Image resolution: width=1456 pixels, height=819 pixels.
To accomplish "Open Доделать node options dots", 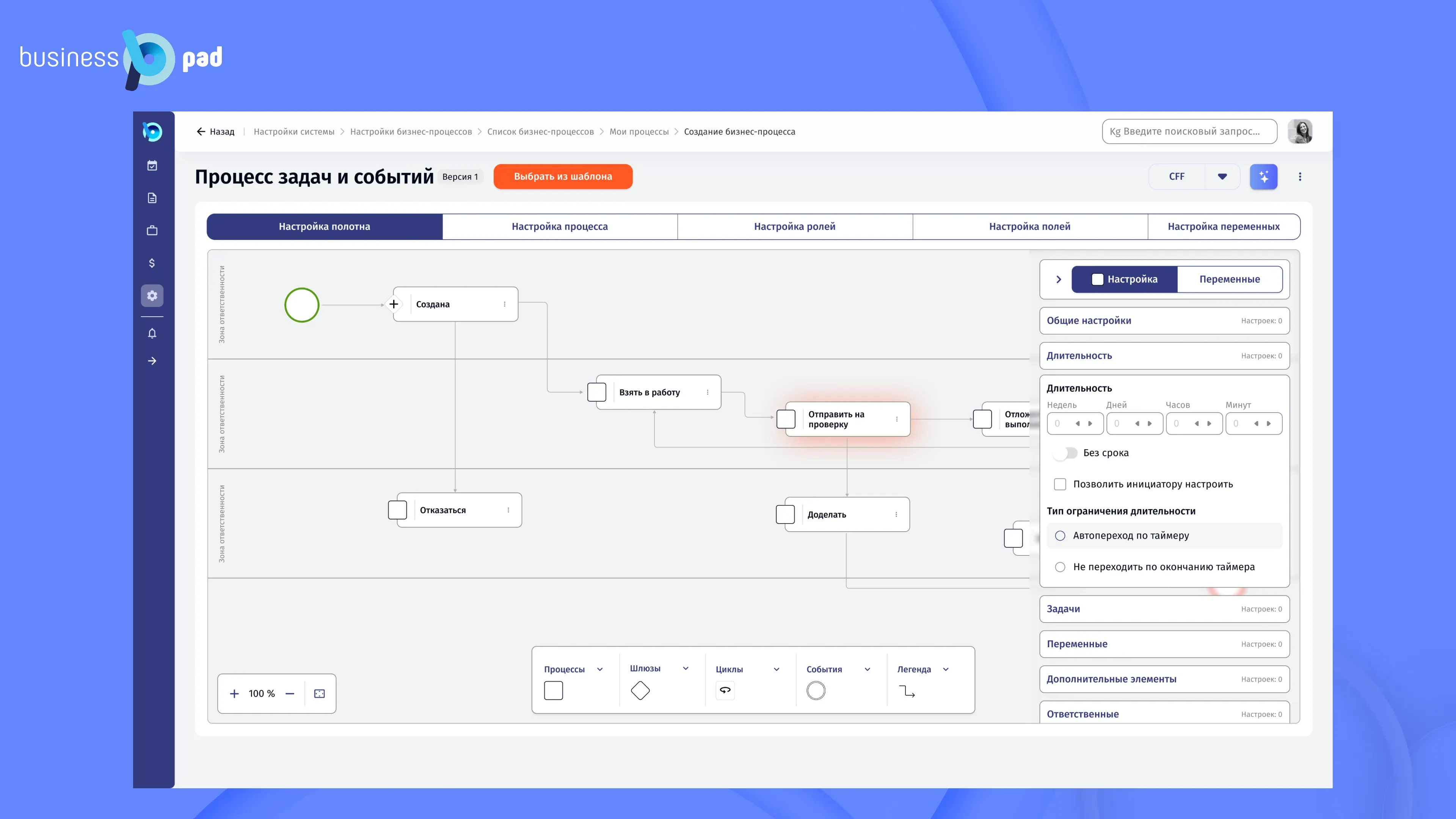I will click(896, 515).
